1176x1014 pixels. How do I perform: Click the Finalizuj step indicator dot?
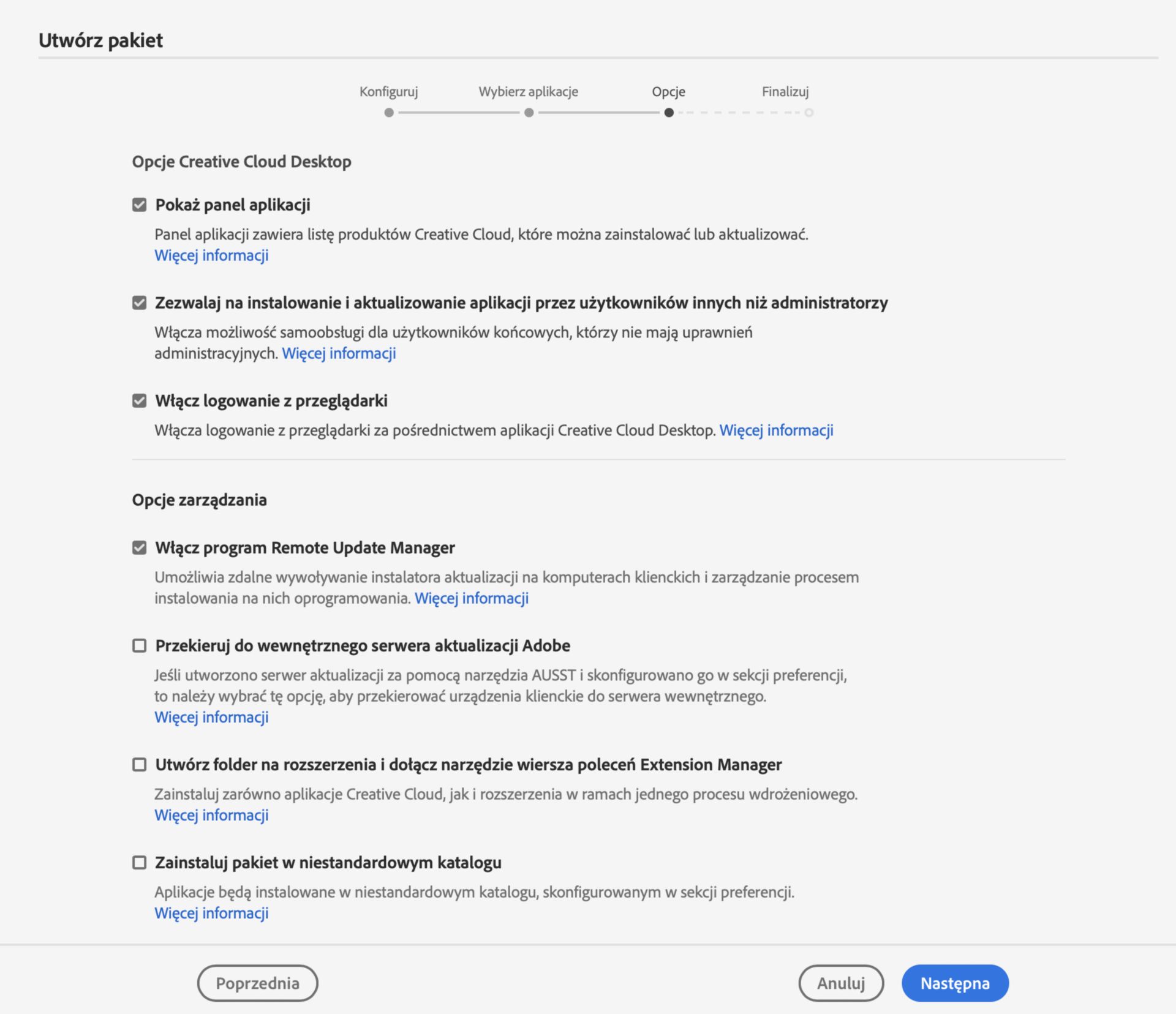[x=809, y=113]
